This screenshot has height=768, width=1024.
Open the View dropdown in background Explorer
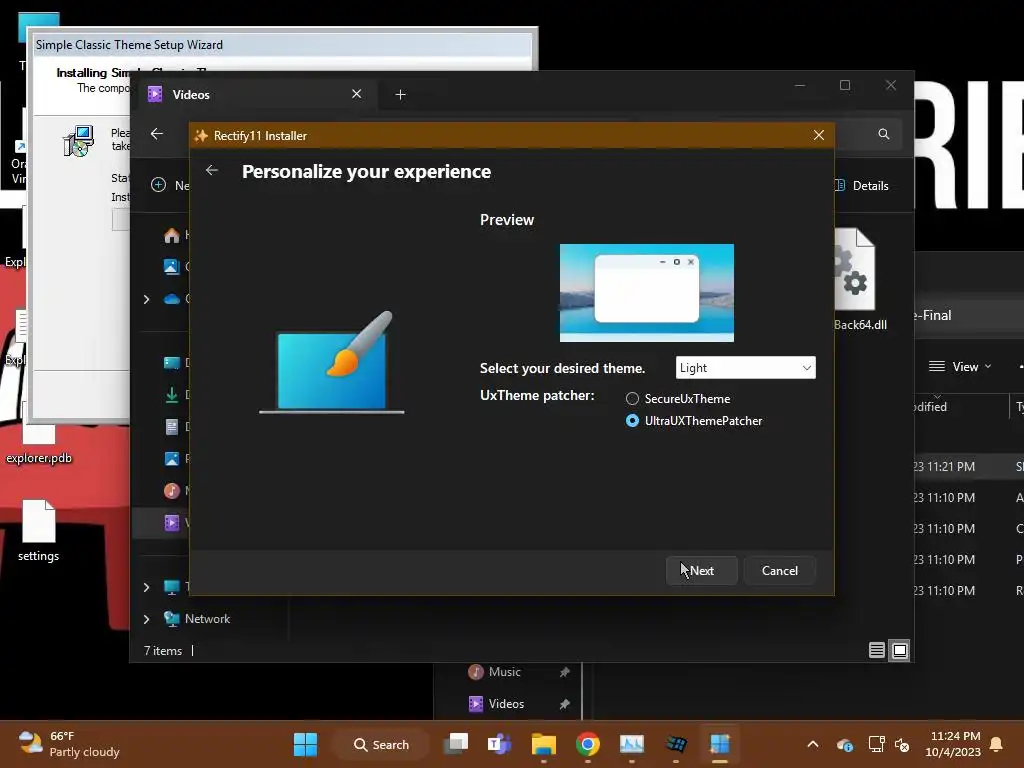(x=960, y=366)
